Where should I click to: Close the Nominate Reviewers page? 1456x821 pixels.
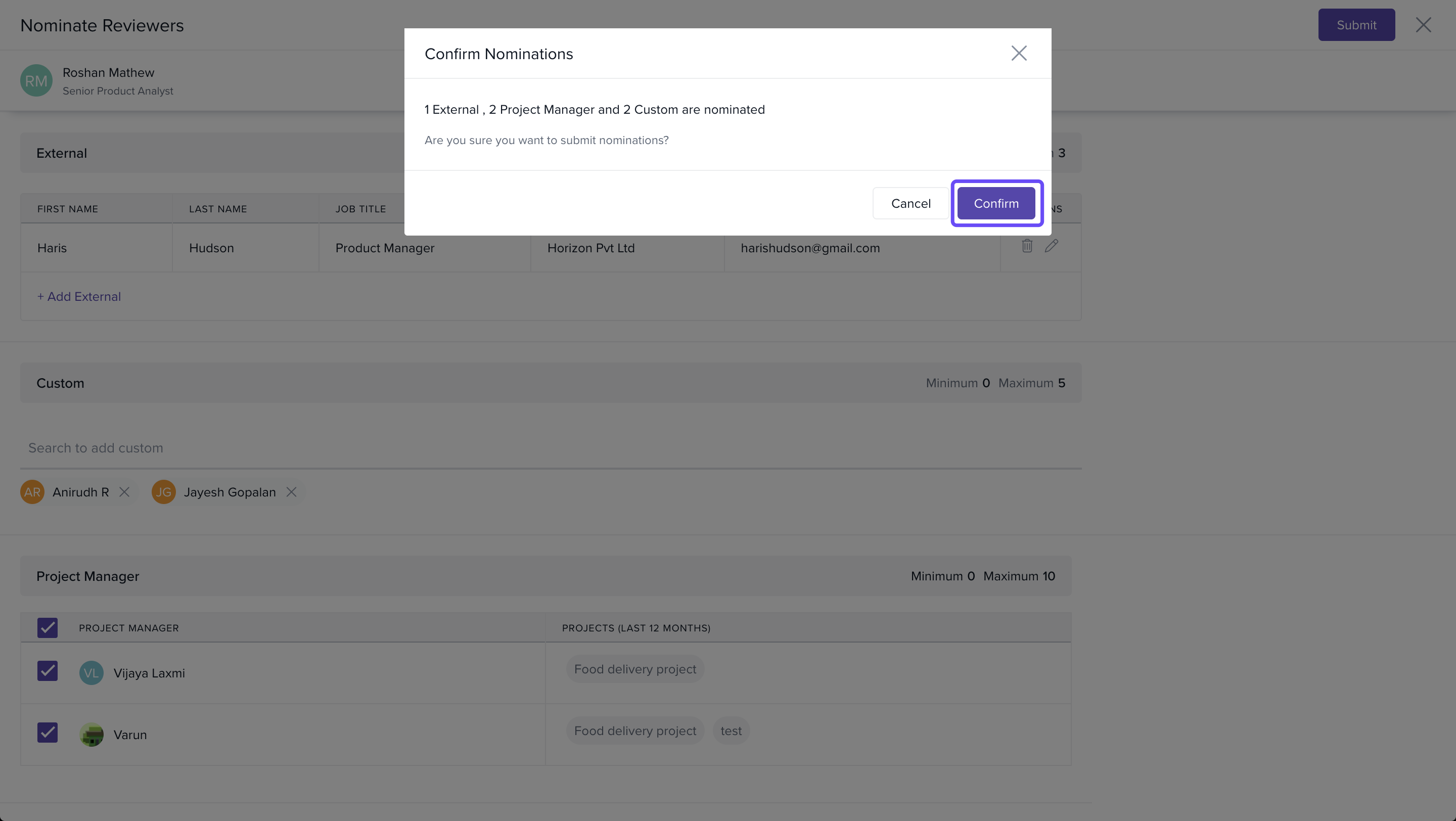point(1423,25)
